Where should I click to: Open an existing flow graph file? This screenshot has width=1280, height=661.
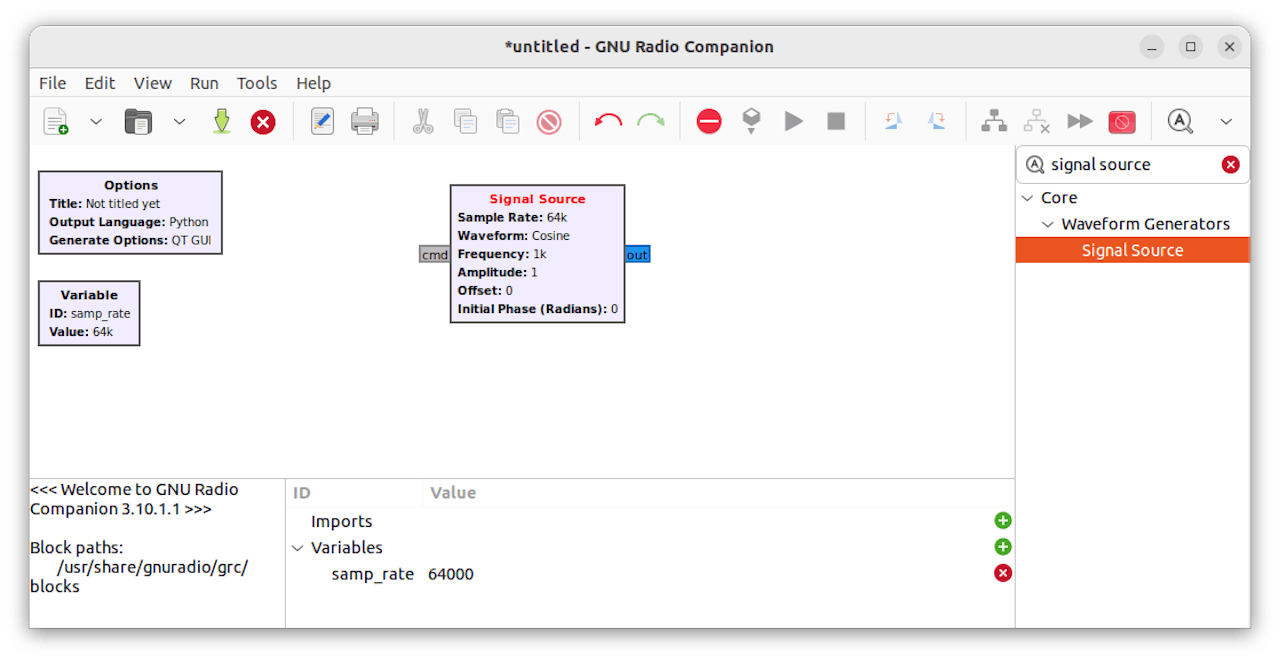coord(138,122)
